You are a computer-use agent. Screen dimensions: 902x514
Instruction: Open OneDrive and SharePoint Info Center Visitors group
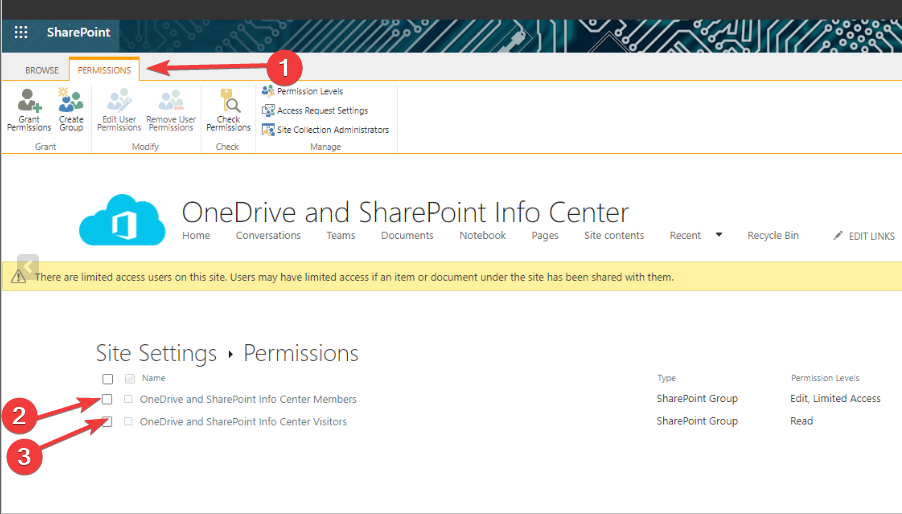tap(243, 421)
